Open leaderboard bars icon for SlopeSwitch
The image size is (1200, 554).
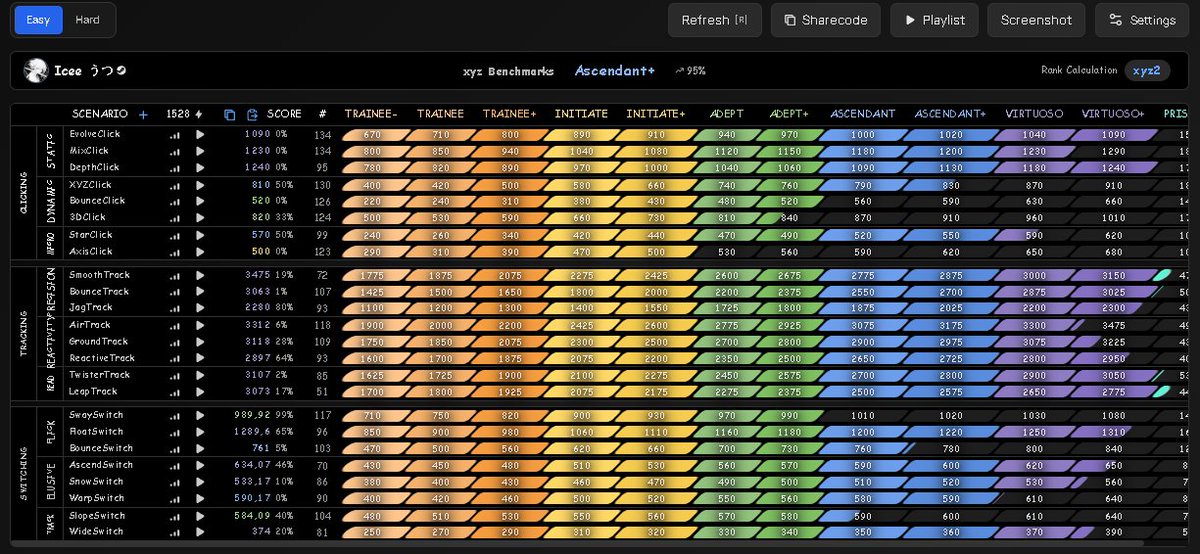point(176,515)
